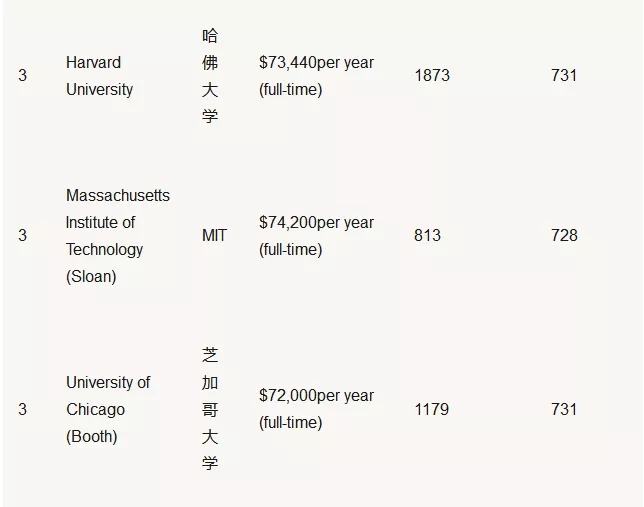Screen dimensions: 644x507
Task: Click MIT's enrollment number 813
Action: (427, 235)
